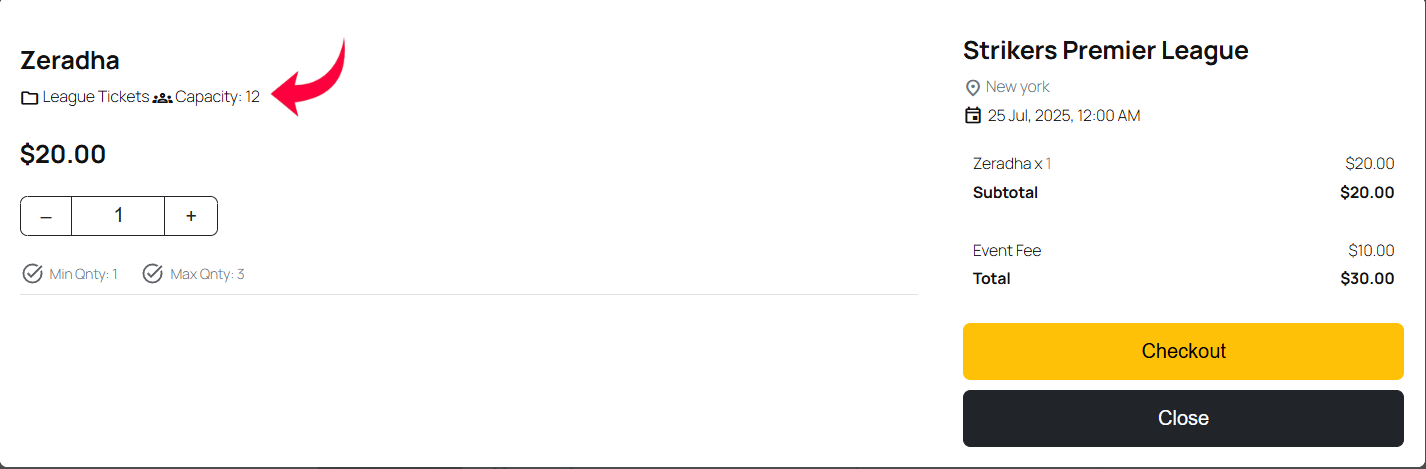Image resolution: width=1426 pixels, height=469 pixels.
Task: Click the New york location text
Action: pos(1018,87)
